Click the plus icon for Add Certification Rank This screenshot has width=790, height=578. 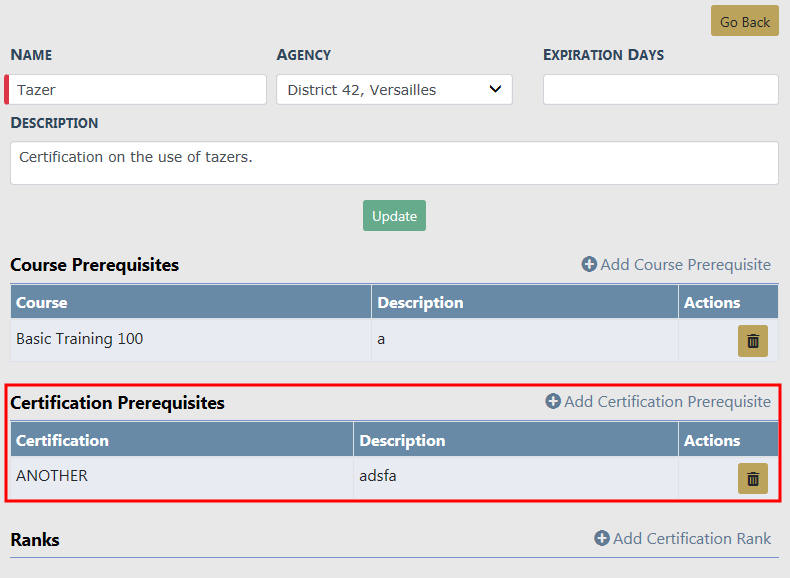point(602,539)
